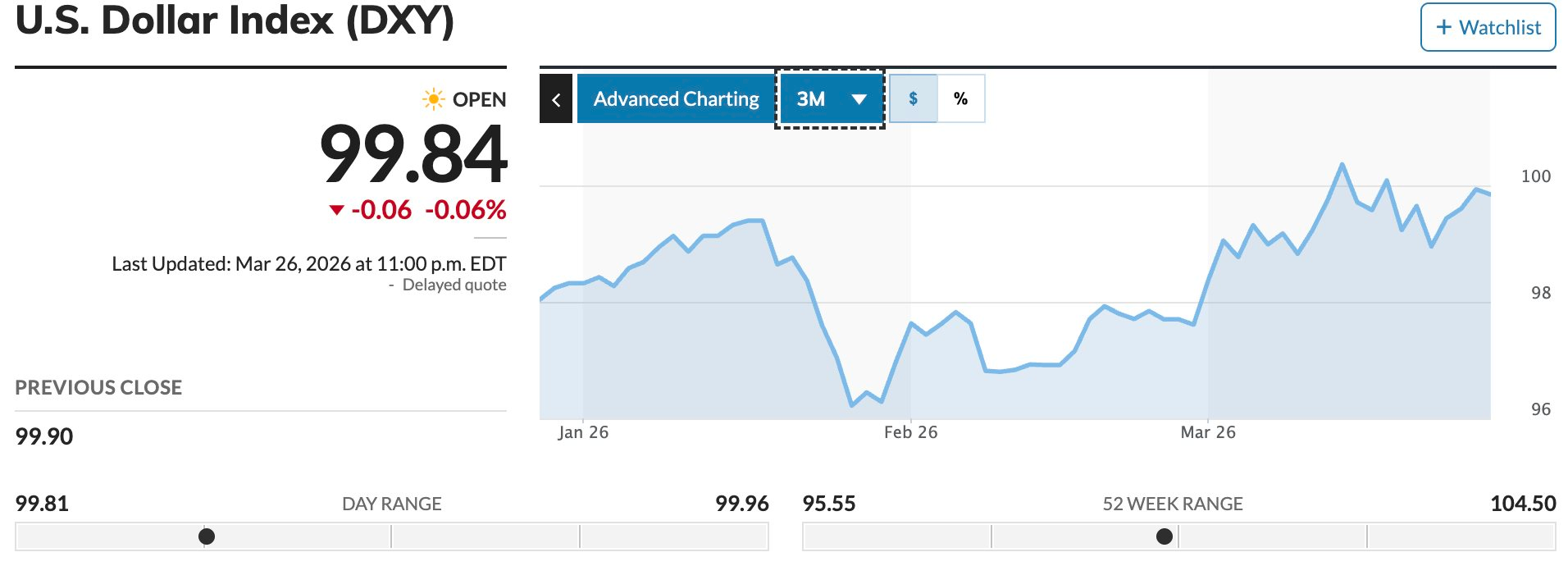The width and height of the screenshot is (1568, 566).
Task: Add DXY to the Watchlist
Action: [1488, 27]
